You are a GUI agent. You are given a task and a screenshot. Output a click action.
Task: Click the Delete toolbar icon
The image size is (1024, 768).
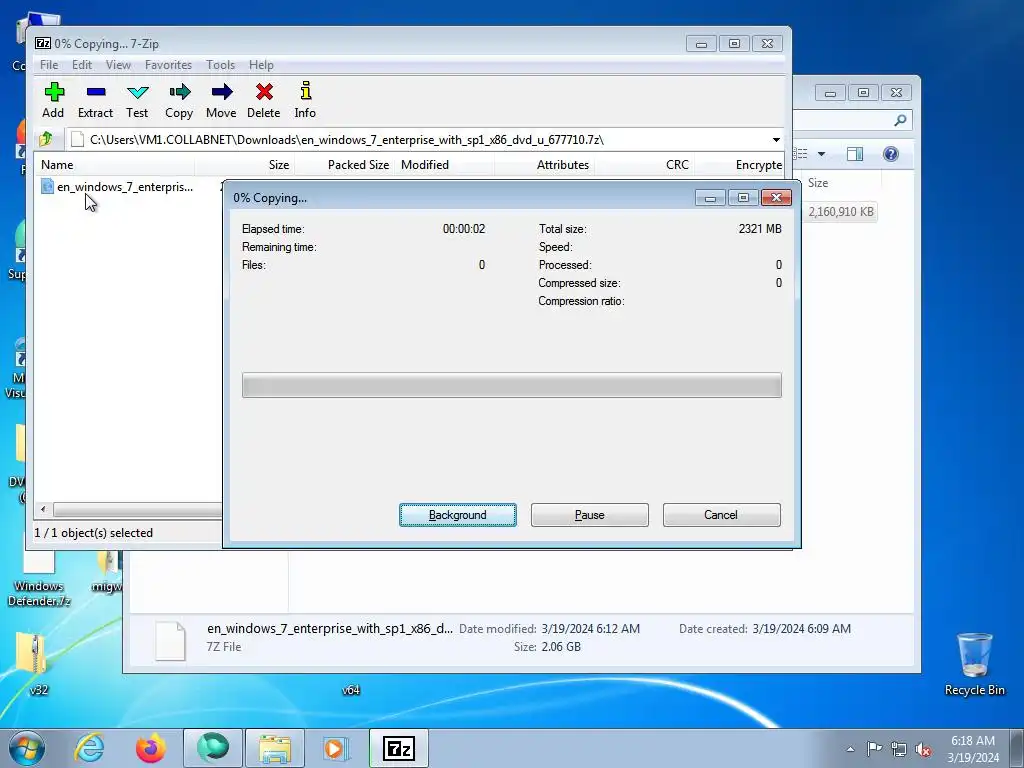(264, 100)
